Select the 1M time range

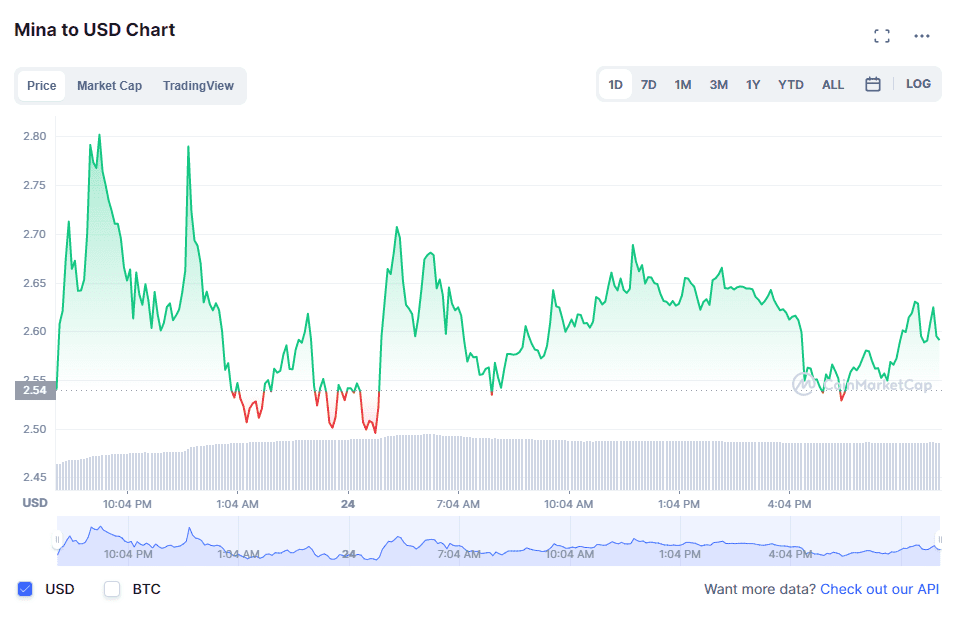(x=683, y=84)
